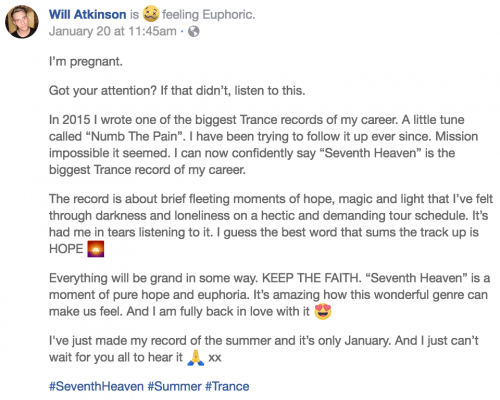Image resolution: width=500 pixels, height=400 pixels.
Task: Click the word HOPE in capitals
Action: click(x=66, y=249)
